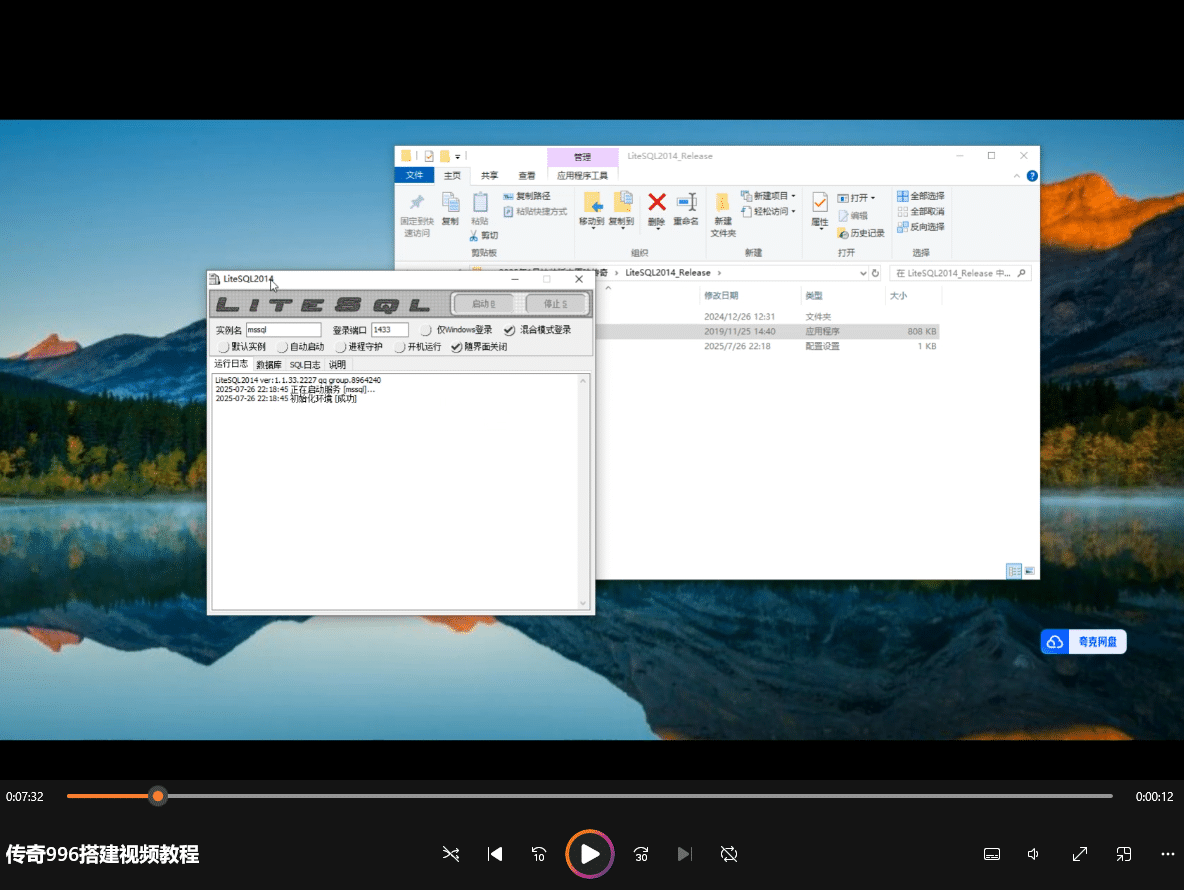Toggle repeat playback icon

[x=729, y=854]
